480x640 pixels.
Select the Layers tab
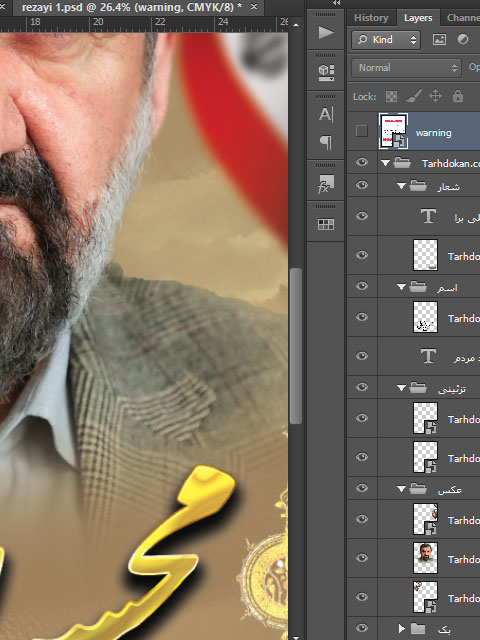(x=418, y=18)
